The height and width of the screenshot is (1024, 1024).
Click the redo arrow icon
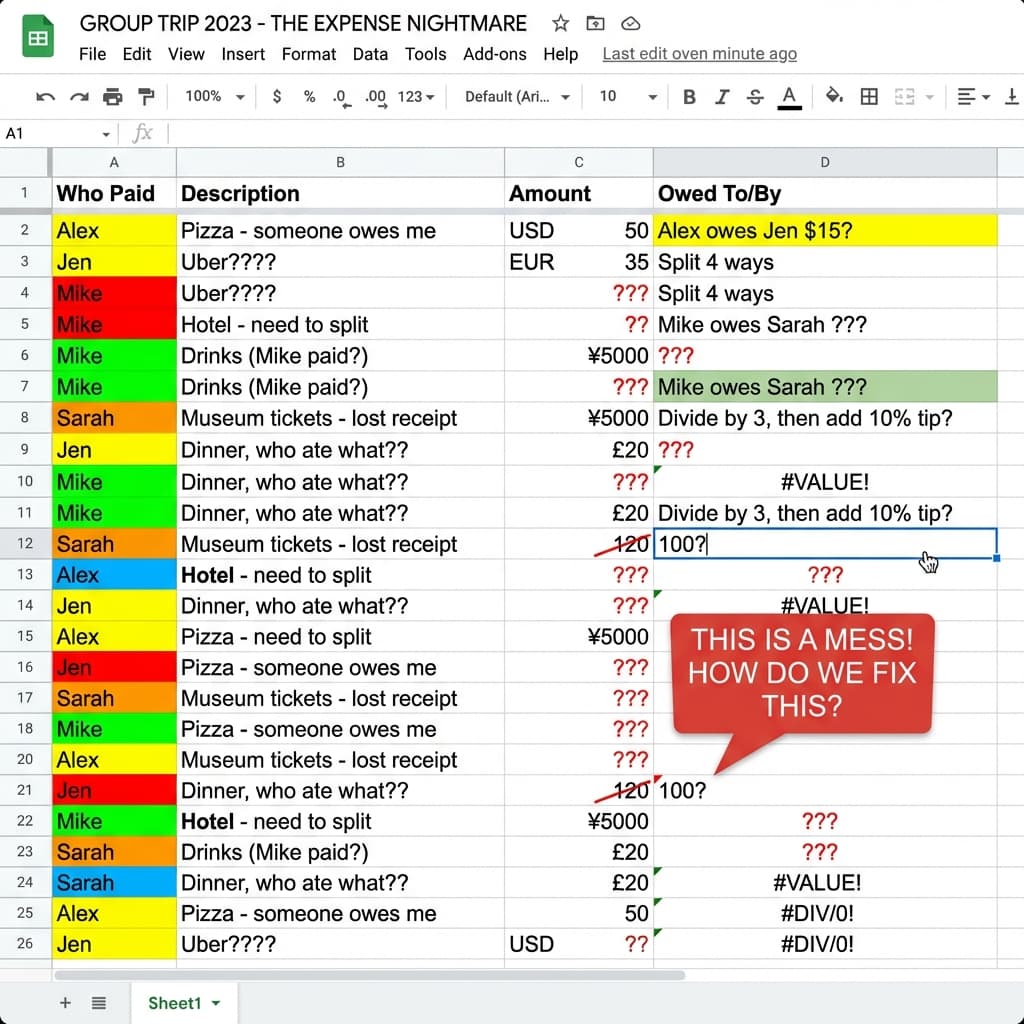click(x=79, y=97)
